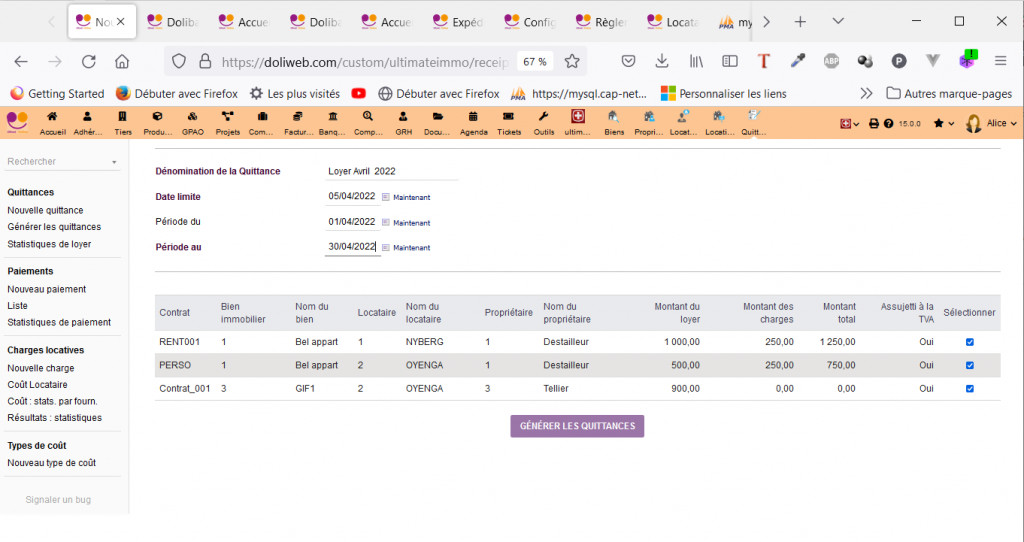The height and width of the screenshot is (542, 1024).
Task: Open the Rechercher search dropdown
Action: (x=62, y=161)
